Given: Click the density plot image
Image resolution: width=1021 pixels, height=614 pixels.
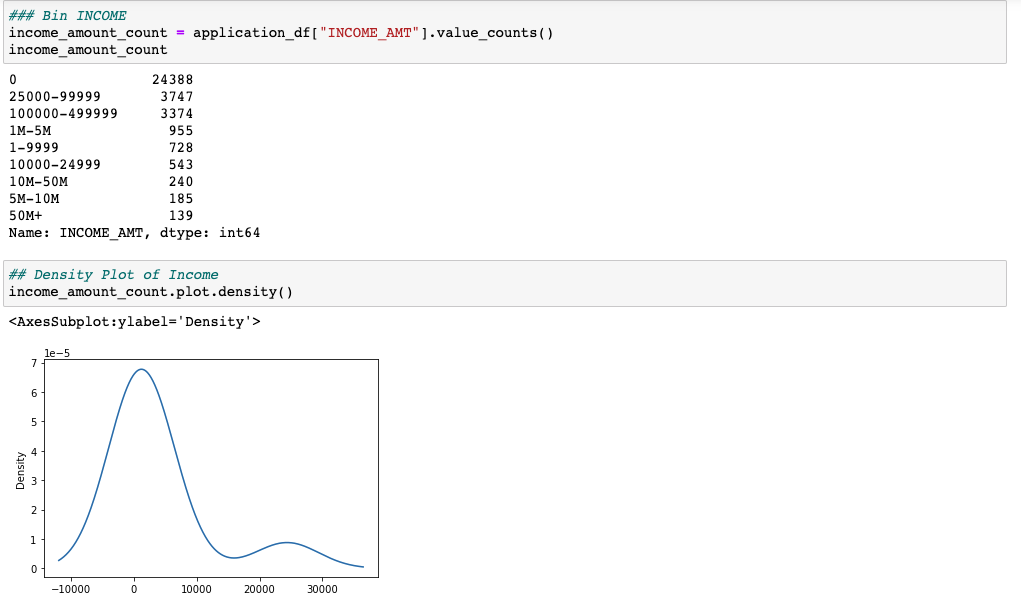Looking at the screenshot, I should (197, 471).
